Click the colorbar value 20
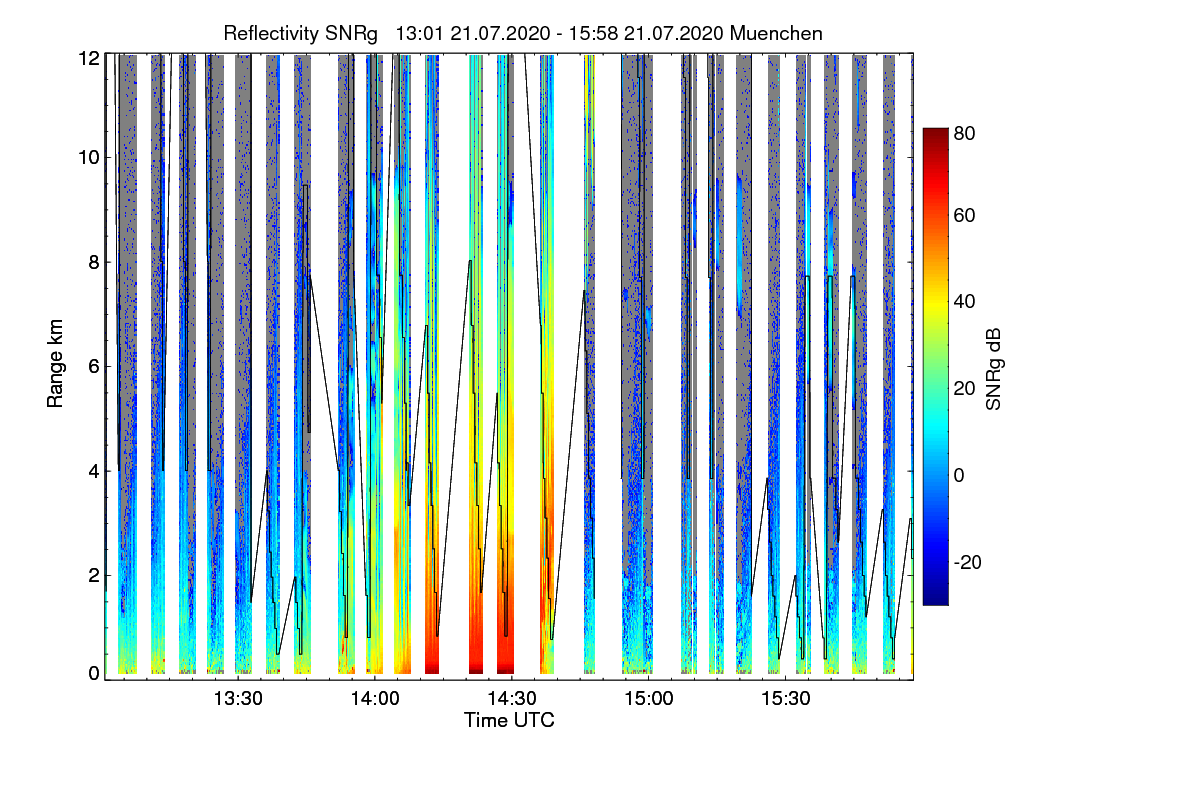Screen dimensions: 1200x800 tap(965, 388)
